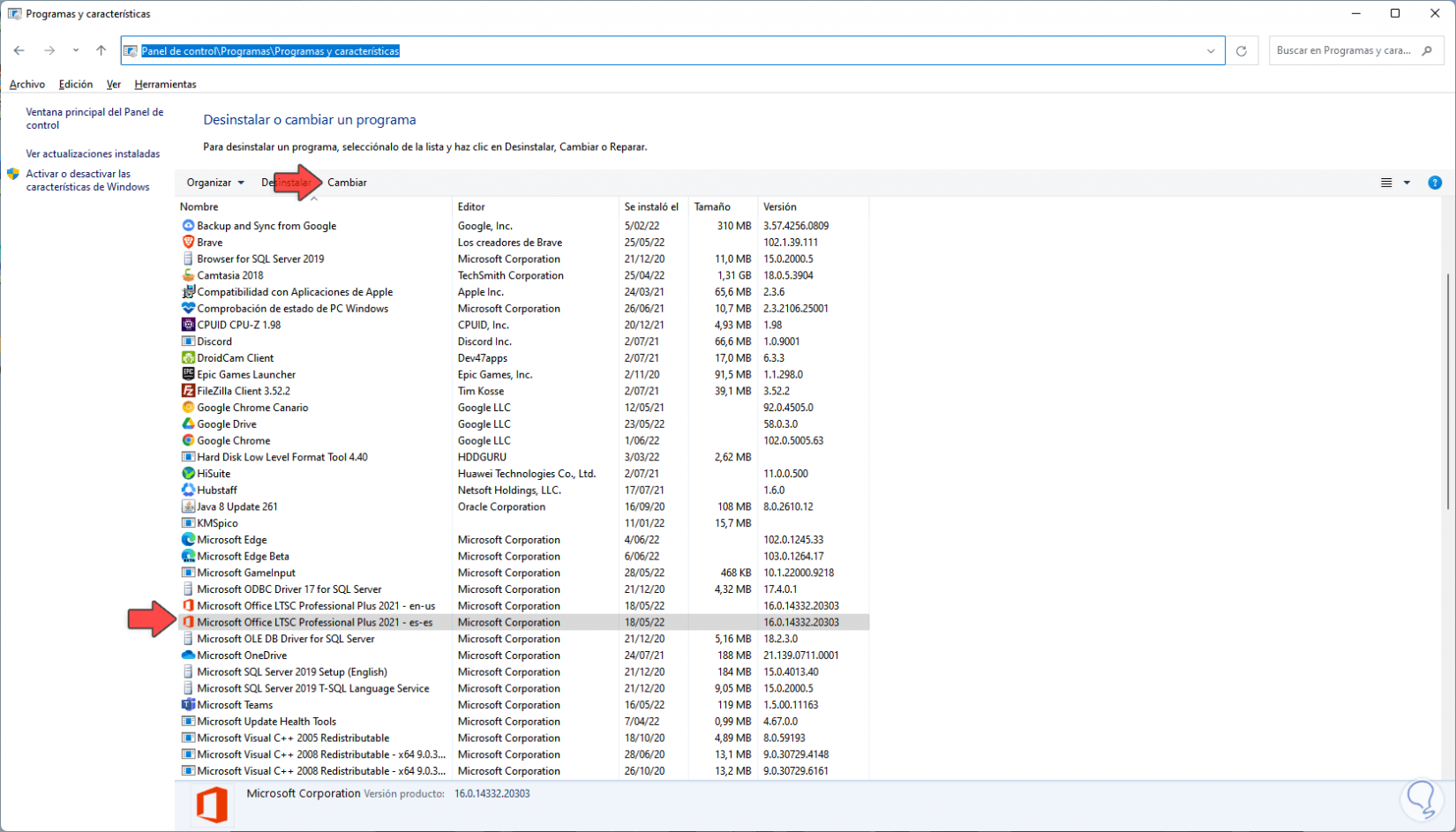Image resolution: width=1456 pixels, height=832 pixels.
Task: Select Compatibilidad con Aplicaciones de Apple
Action: click(x=523, y=292)
